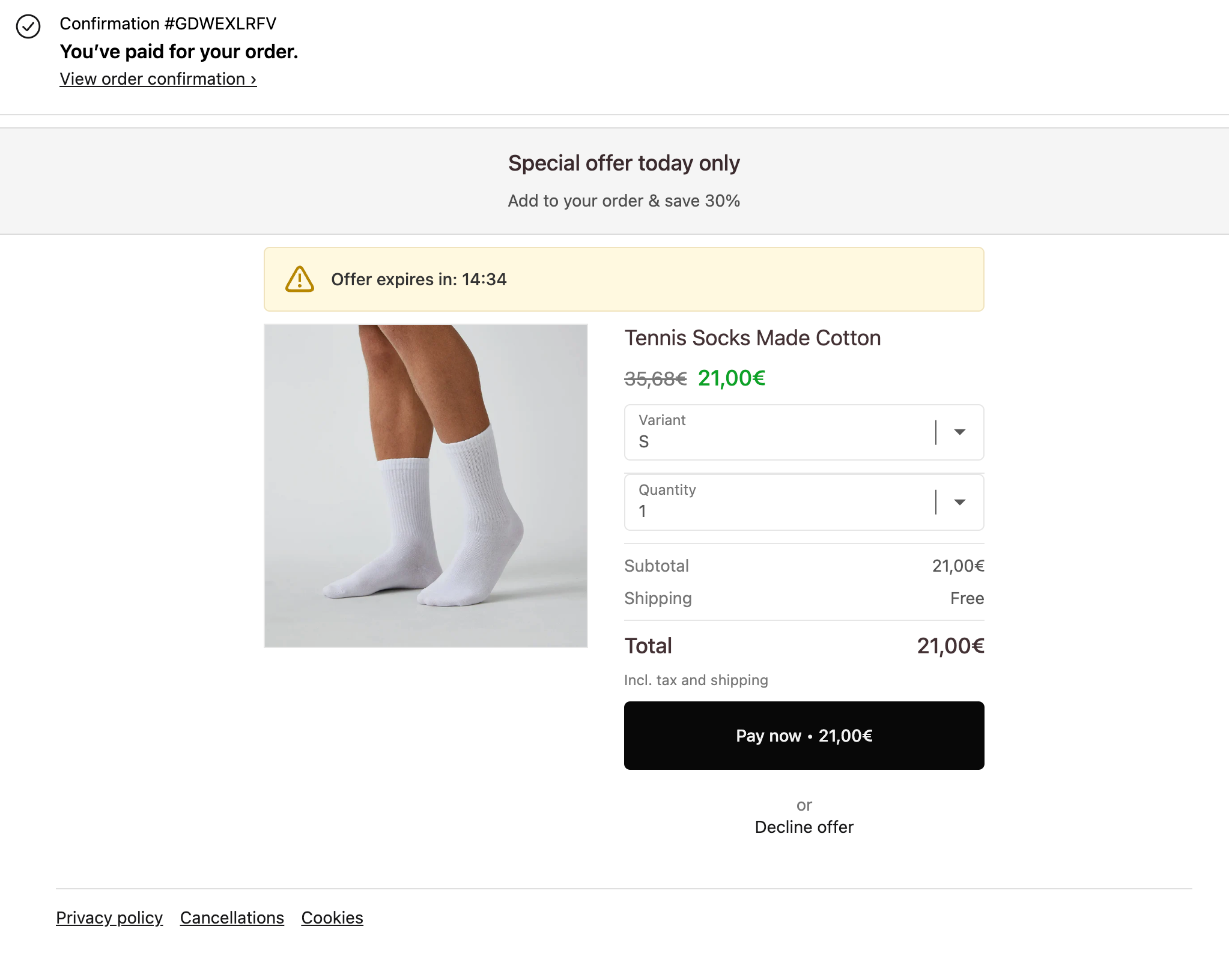Viewport: 1229px width, 980px height.
Task: Click Pay now 21,00€ button
Action: [804, 736]
